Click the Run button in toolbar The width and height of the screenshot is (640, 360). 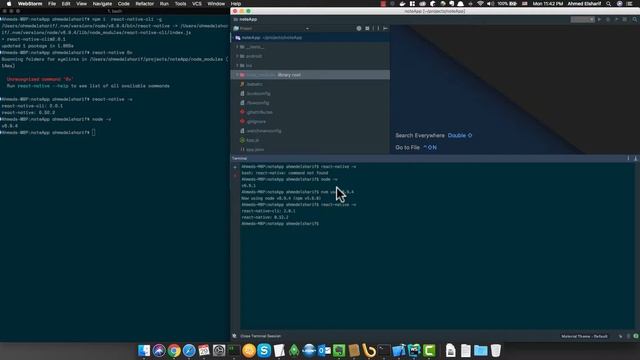(600, 20)
